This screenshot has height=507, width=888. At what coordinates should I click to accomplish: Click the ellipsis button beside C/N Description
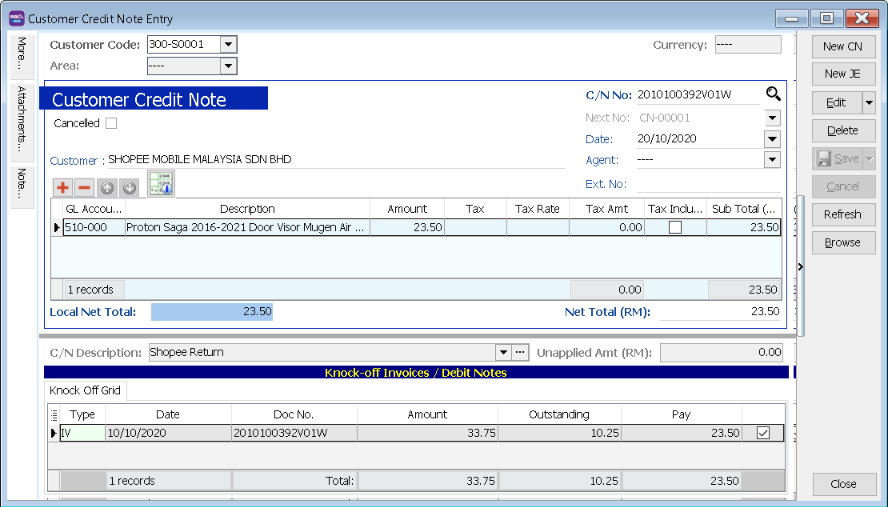[x=520, y=352]
